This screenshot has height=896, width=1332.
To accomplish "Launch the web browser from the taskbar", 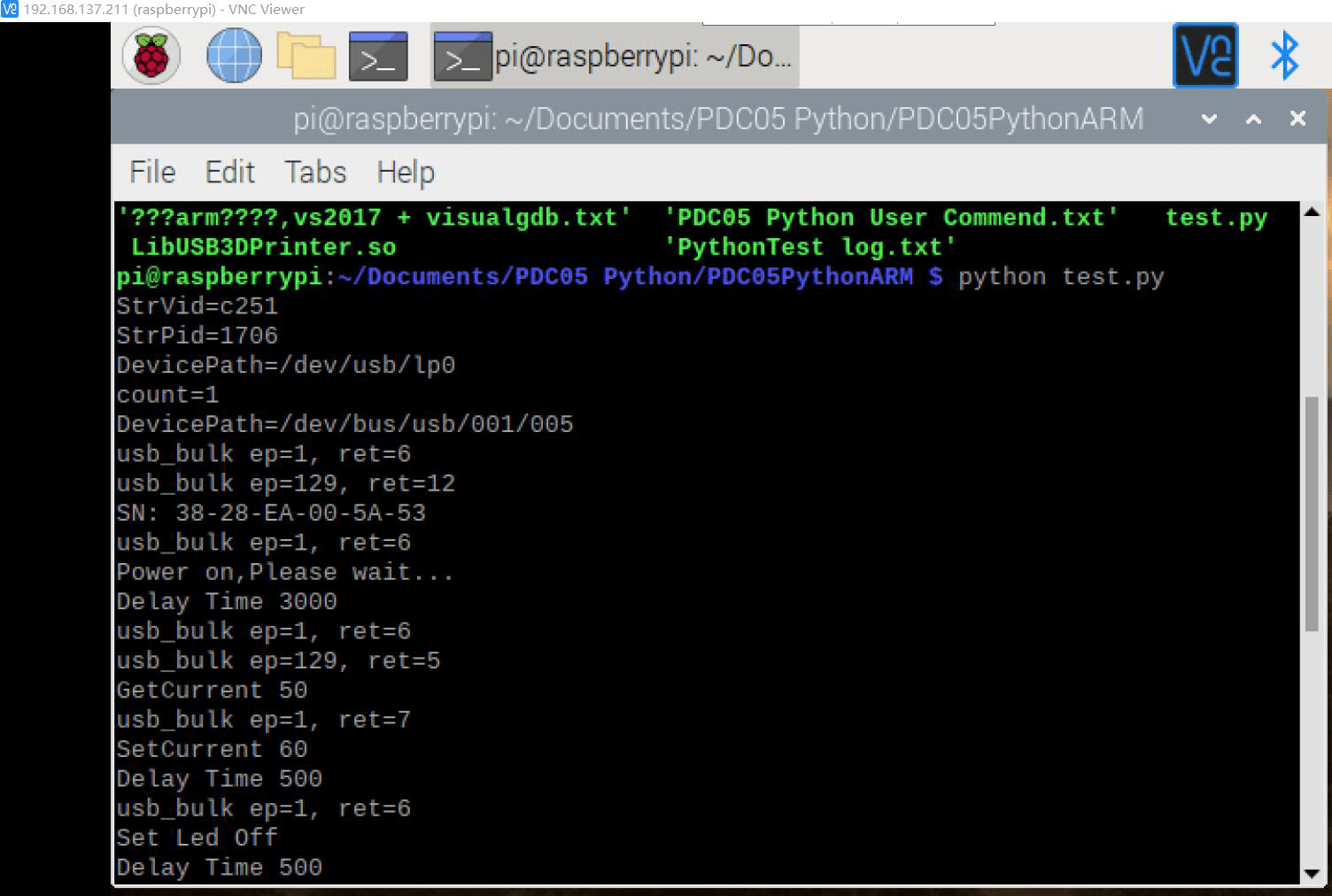I will click(233, 55).
